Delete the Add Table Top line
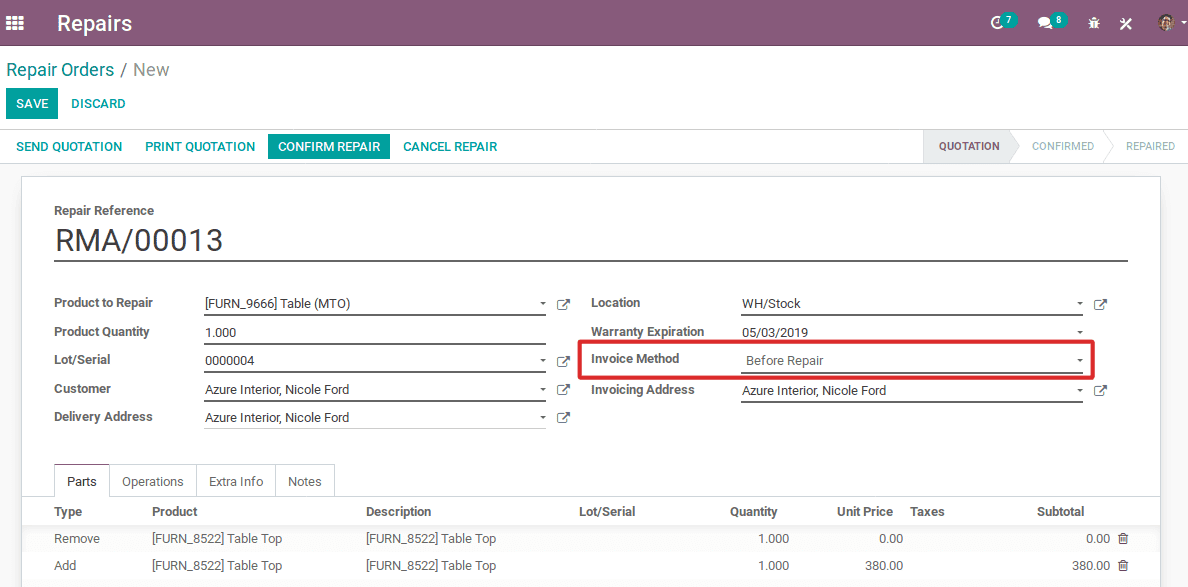This screenshot has height=587, width=1188. tap(1123, 566)
